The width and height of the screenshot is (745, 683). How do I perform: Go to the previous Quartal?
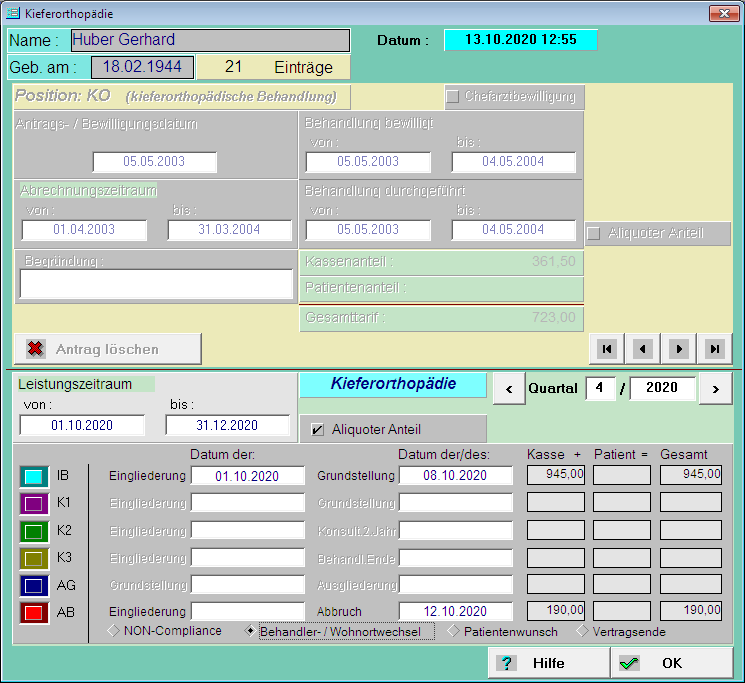pyautogui.click(x=509, y=388)
